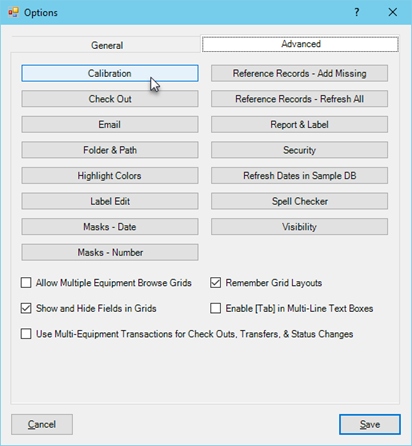Click Refresh Dates in Sample DB
This screenshot has width=412, height=446.
tap(299, 176)
